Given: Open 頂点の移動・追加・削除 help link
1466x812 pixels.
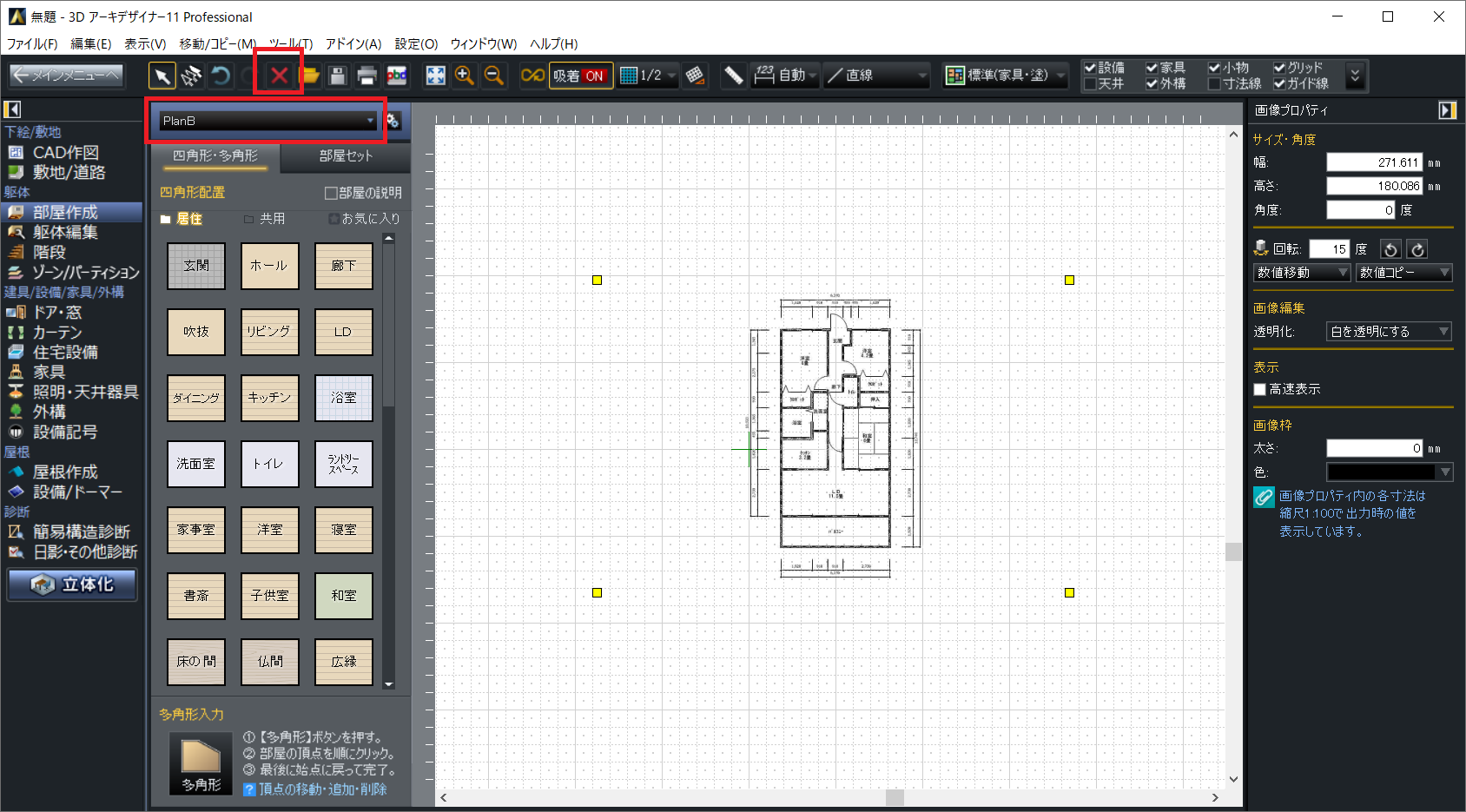Looking at the screenshot, I should (322, 789).
